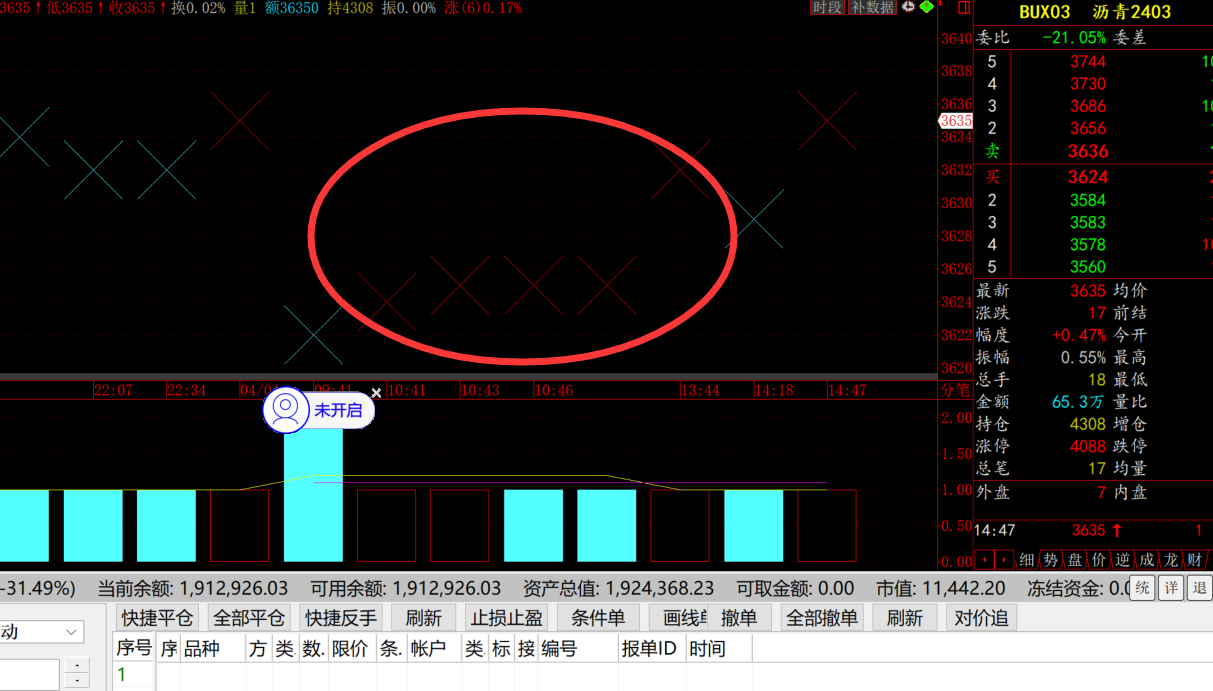Click the green diamond icon in chart header

pos(927,7)
